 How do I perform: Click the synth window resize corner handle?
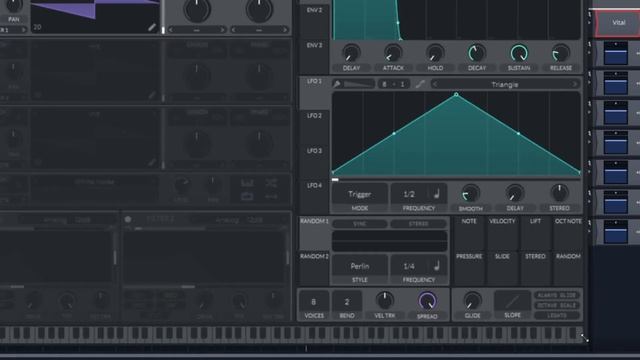click(x=584, y=338)
